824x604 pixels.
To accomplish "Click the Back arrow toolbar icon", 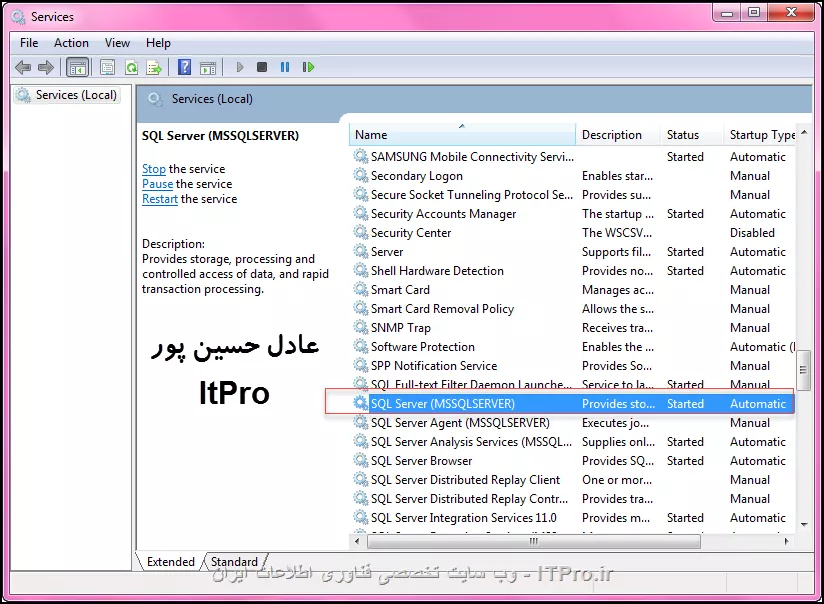I will click(23, 67).
